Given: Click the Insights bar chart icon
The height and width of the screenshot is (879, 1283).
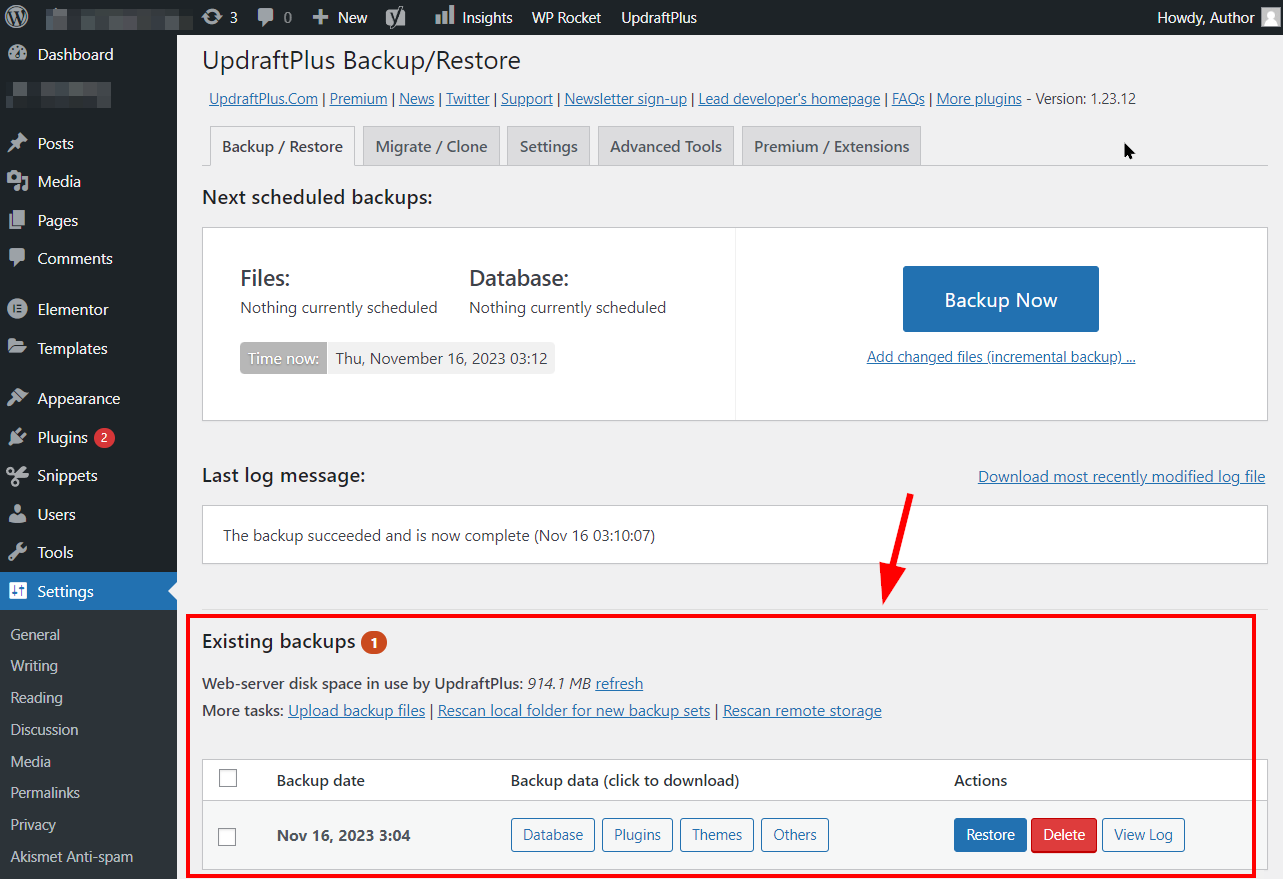Looking at the screenshot, I should [444, 16].
